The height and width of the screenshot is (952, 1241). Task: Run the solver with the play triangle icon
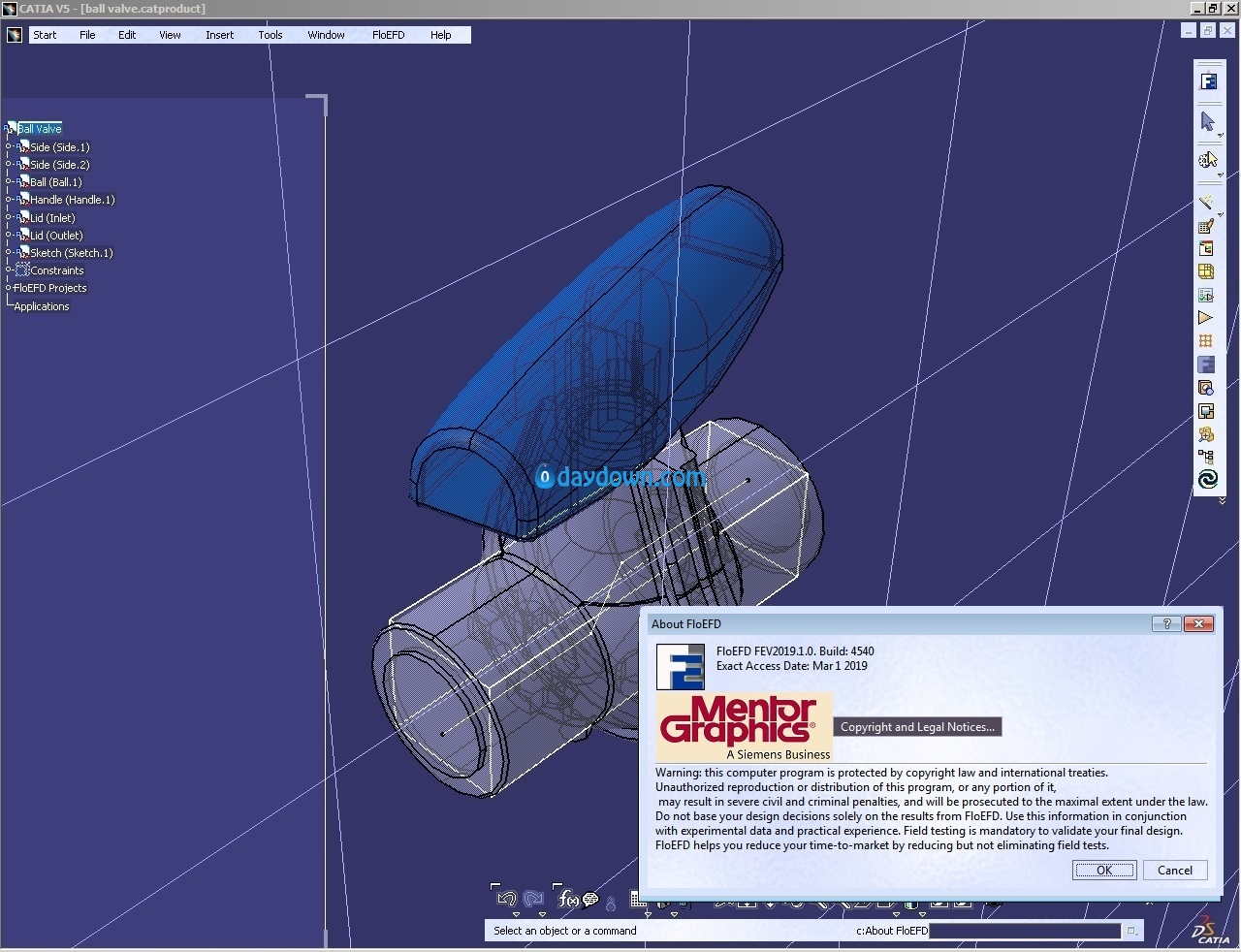pos(1206,318)
